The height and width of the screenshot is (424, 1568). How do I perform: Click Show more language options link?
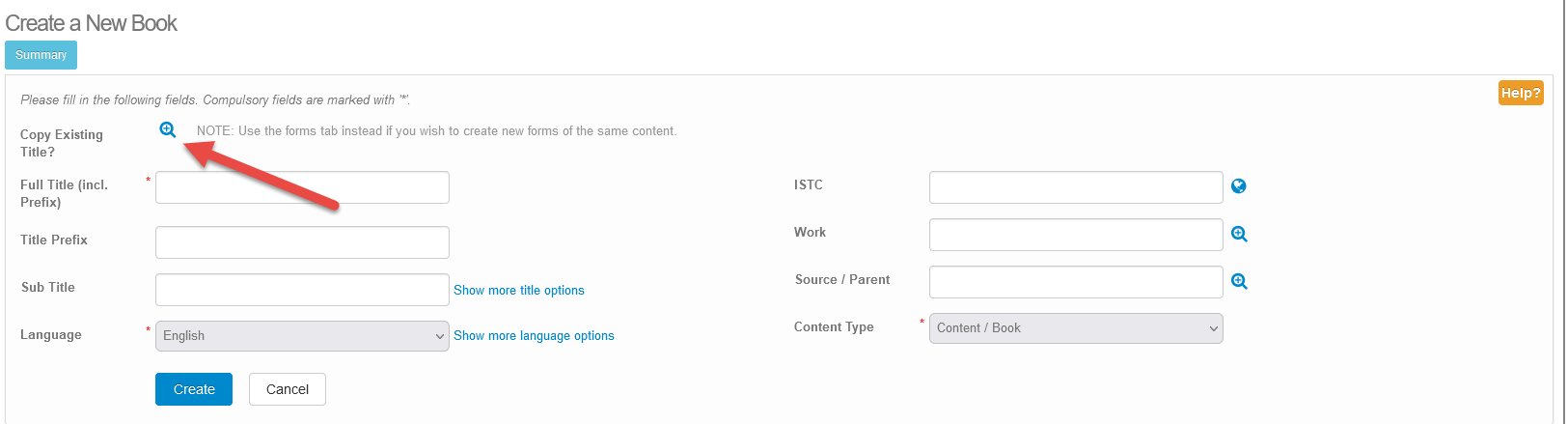[x=534, y=335]
